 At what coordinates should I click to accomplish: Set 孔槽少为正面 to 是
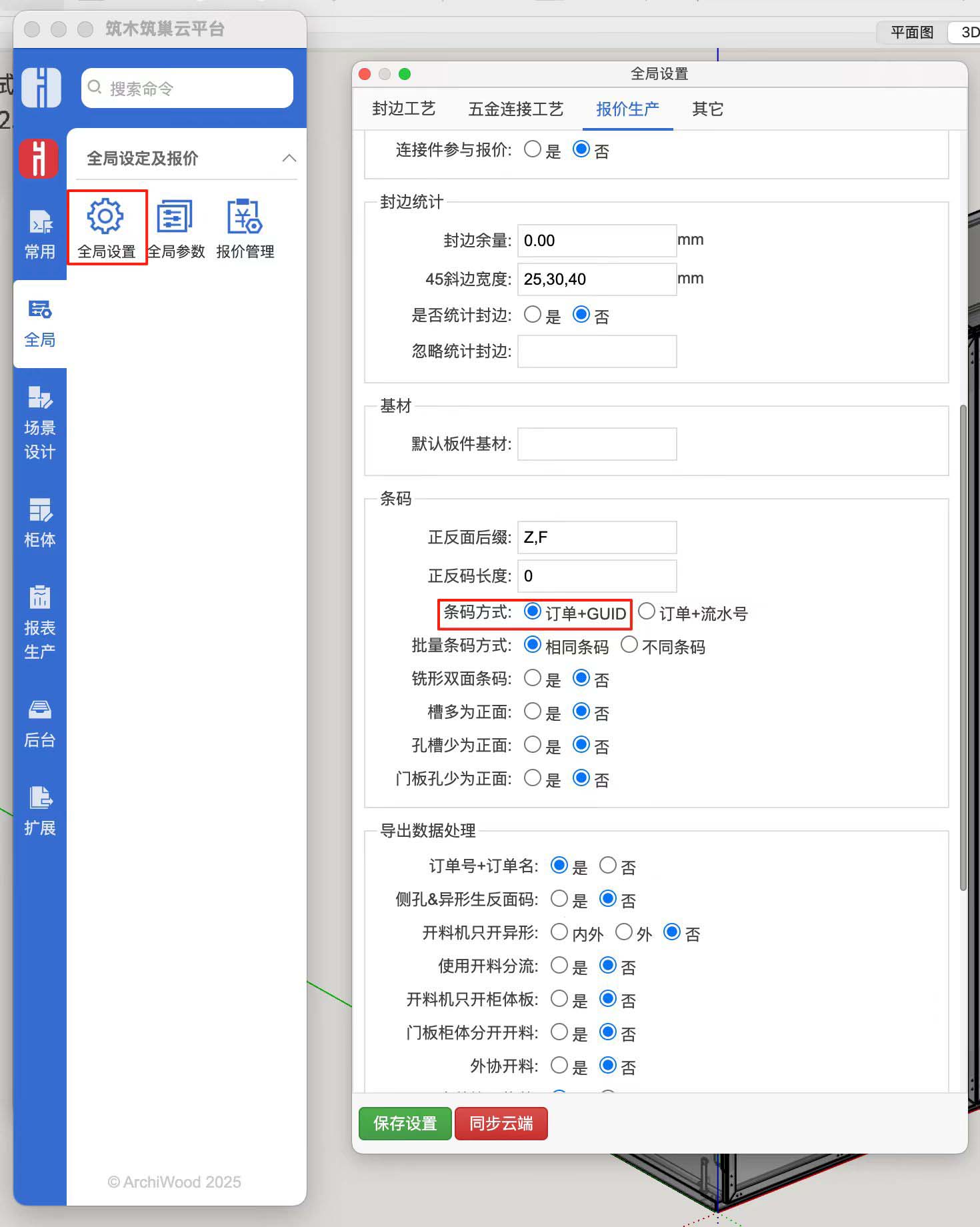533,745
